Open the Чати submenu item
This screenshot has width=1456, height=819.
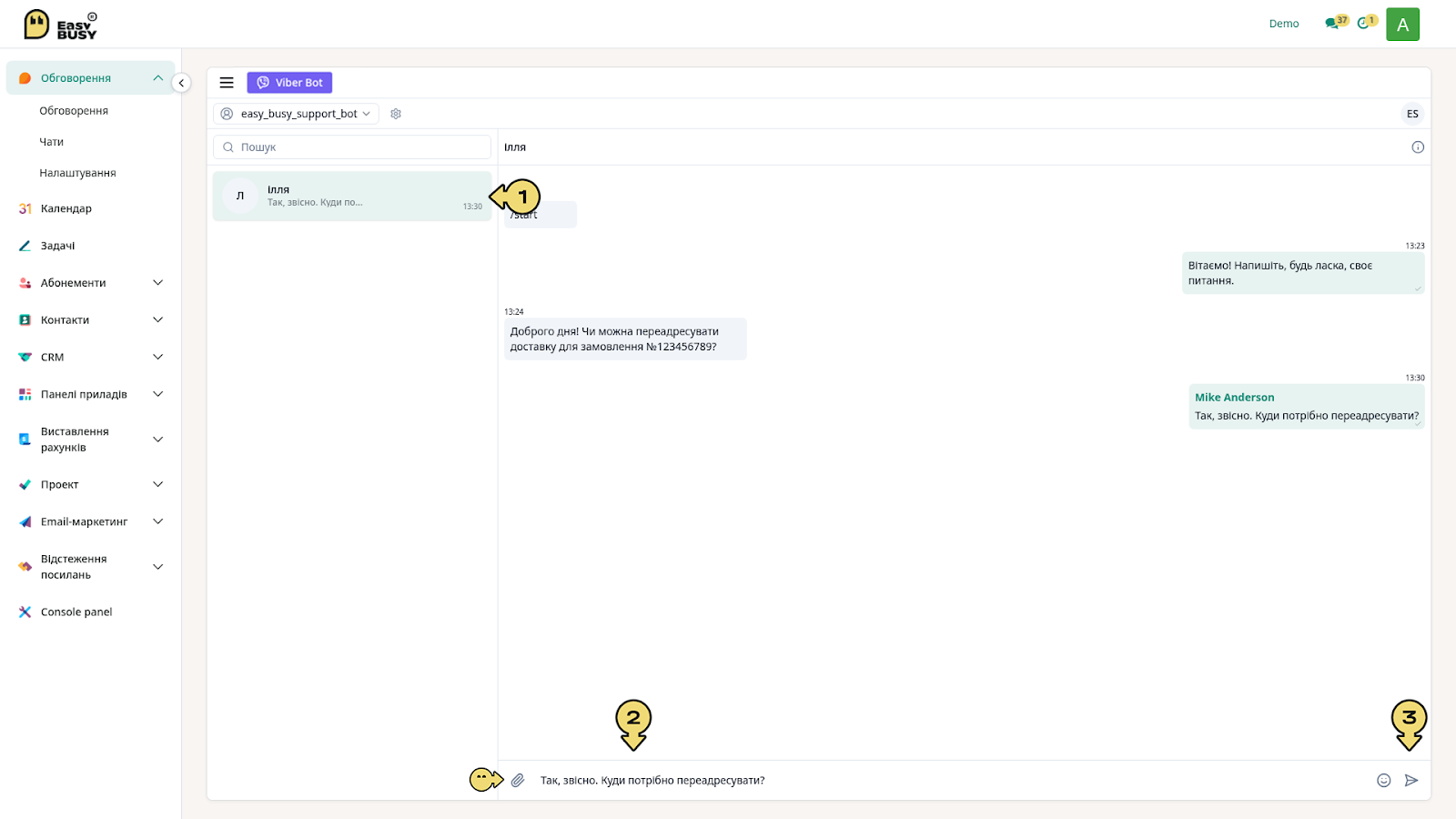(x=52, y=142)
